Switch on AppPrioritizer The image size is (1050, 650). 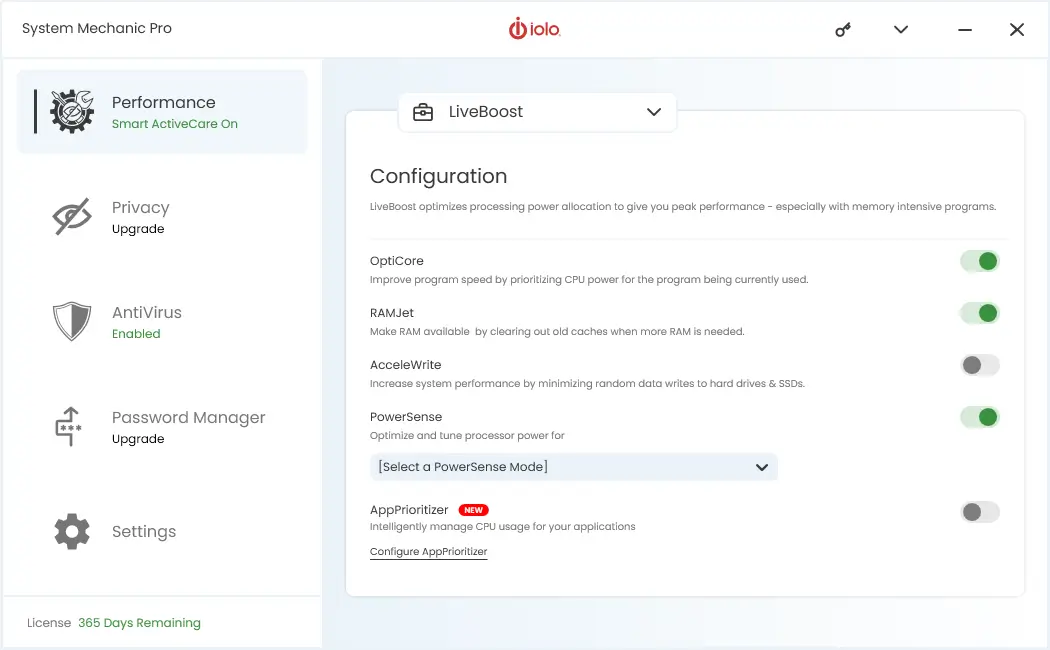[980, 511]
